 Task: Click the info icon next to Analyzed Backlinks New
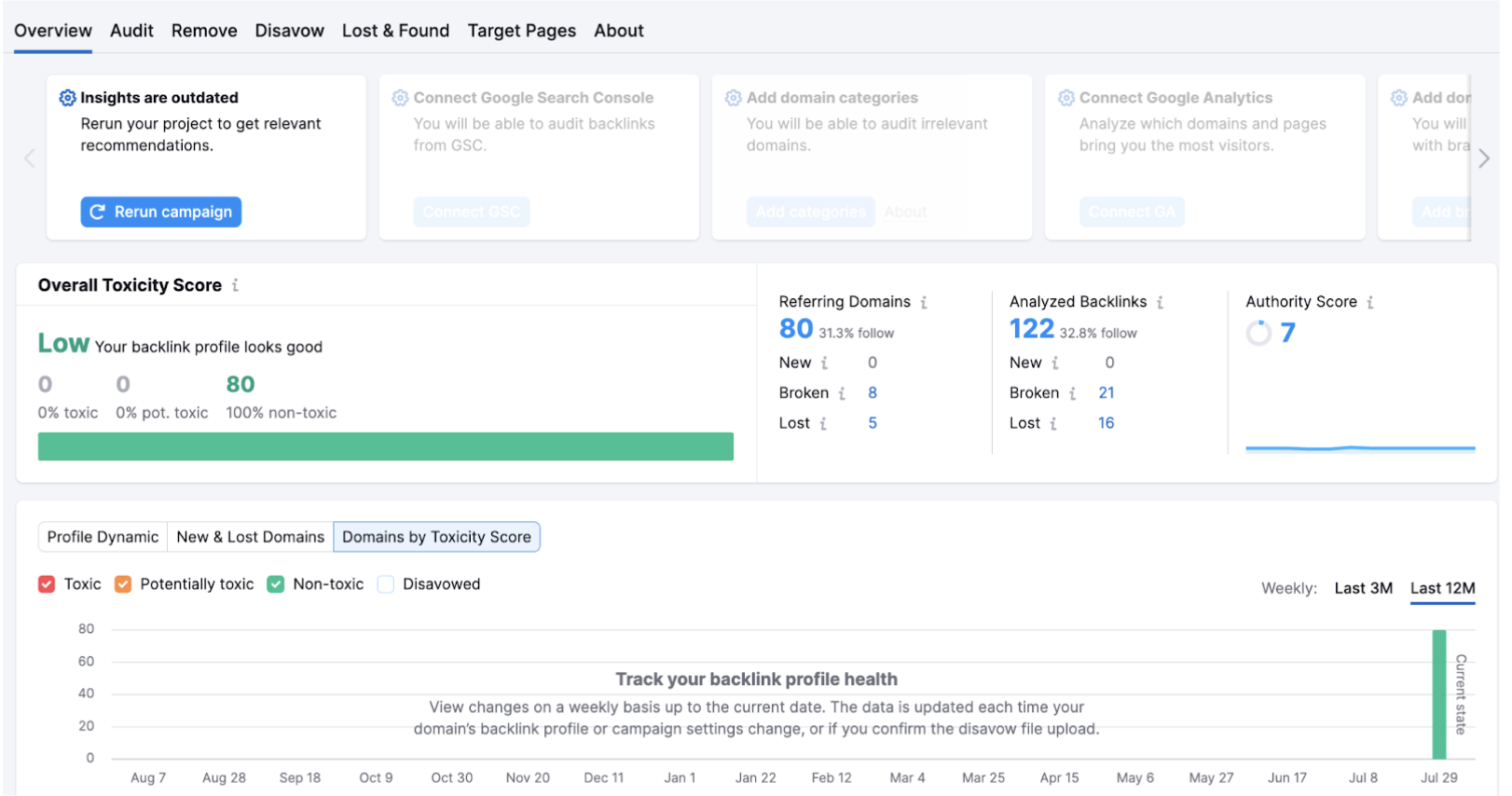click(1055, 363)
